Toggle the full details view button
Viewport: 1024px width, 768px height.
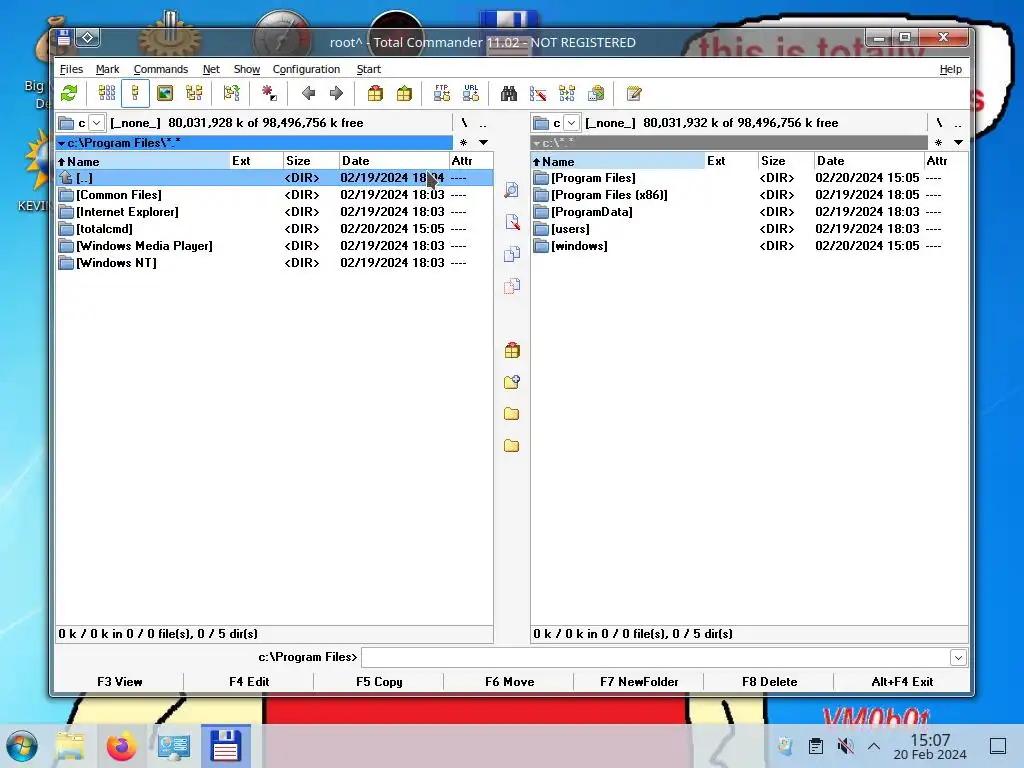pos(135,93)
